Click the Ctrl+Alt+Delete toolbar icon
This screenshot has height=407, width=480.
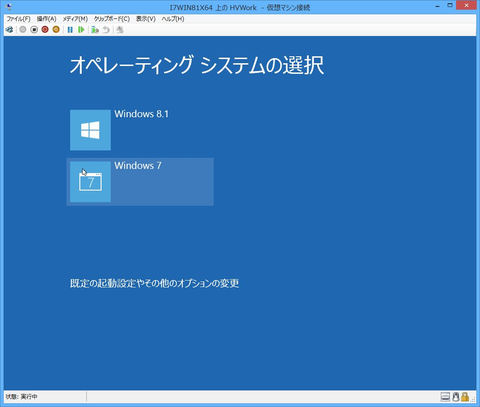tap(9, 30)
